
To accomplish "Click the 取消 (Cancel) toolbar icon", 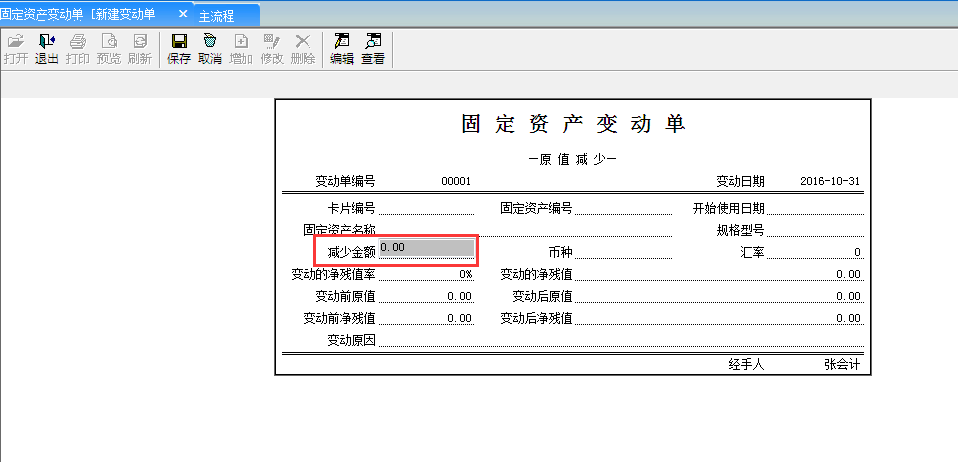I will point(210,49).
